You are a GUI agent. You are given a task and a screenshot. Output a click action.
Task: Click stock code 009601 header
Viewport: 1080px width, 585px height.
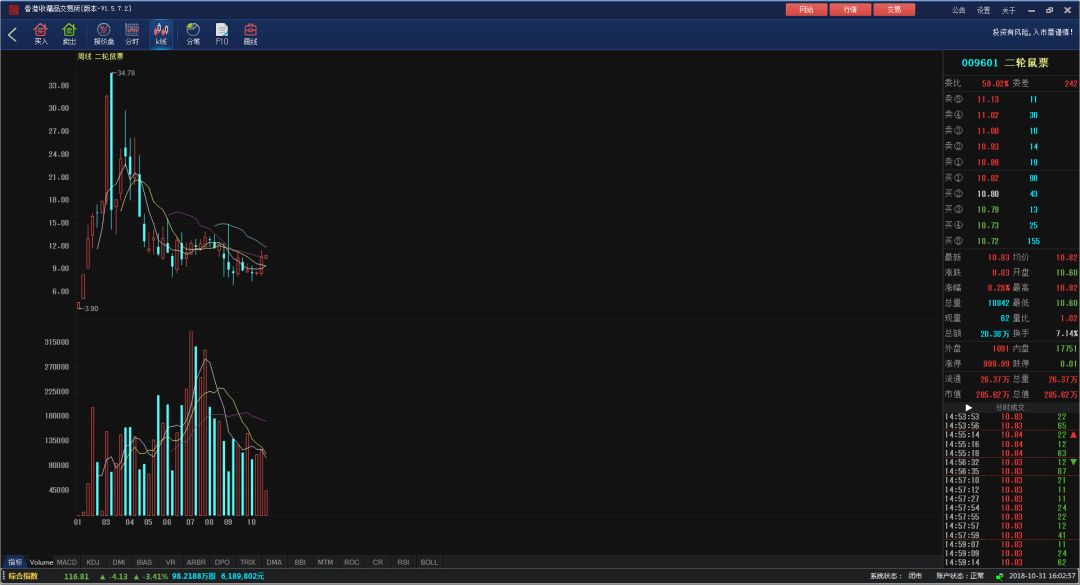coord(979,63)
